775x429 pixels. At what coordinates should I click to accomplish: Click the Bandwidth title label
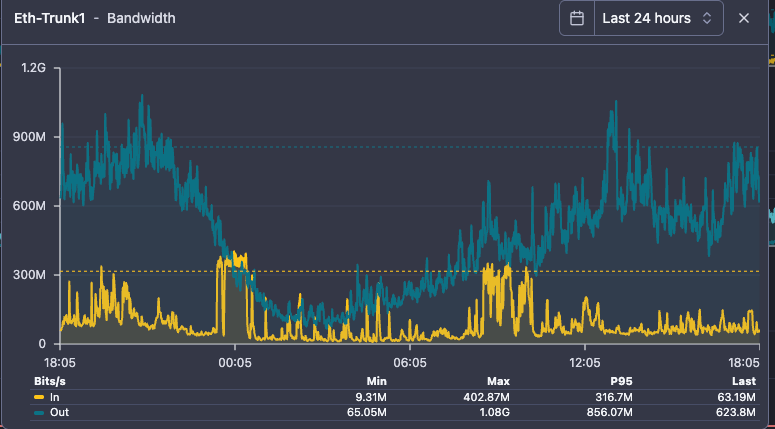point(141,18)
